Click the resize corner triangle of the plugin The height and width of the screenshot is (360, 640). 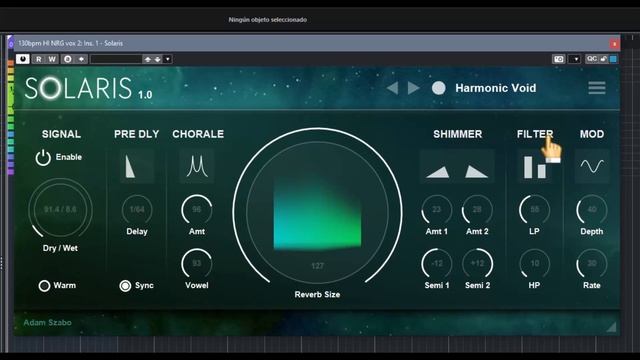click(611, 327)
